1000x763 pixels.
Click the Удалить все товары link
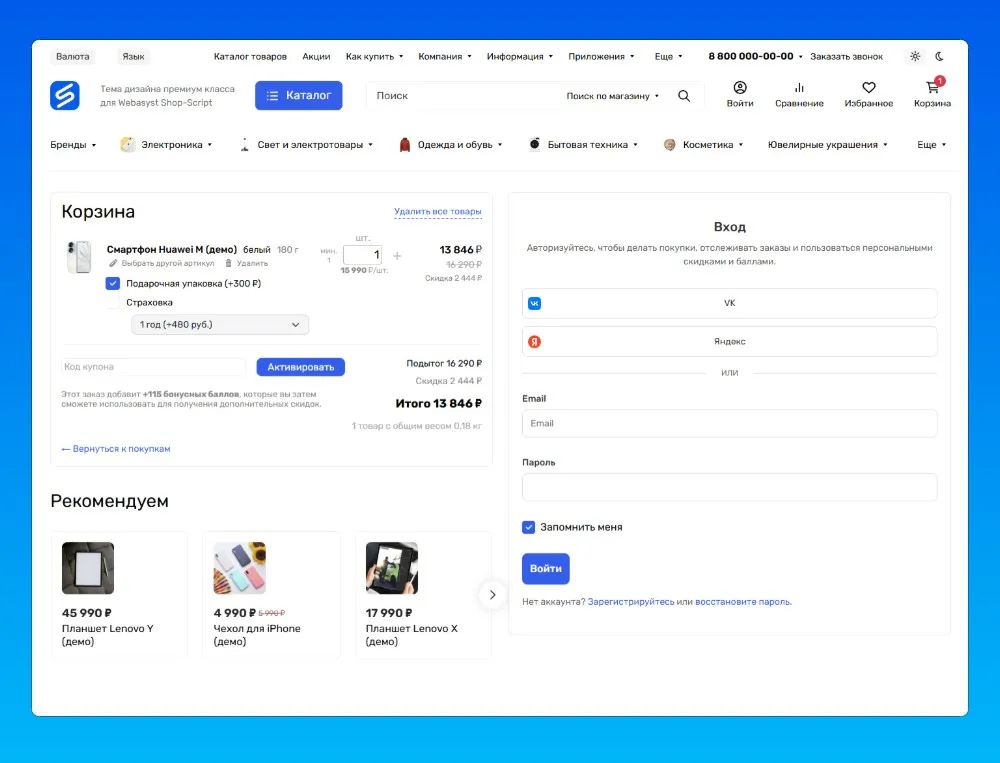pyautogui.click(x=440, y=211)
